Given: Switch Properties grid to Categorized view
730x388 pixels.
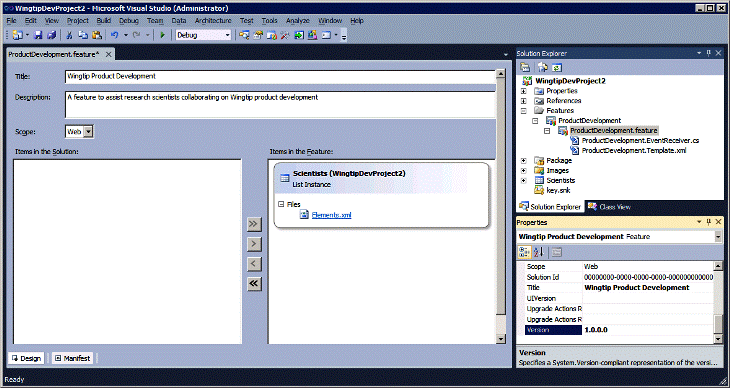Looking at the screenshot, I should coord(524,252).
